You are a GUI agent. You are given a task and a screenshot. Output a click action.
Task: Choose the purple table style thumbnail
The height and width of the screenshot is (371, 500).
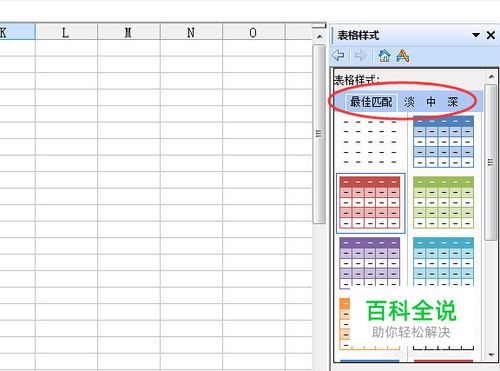coord(370,262)
